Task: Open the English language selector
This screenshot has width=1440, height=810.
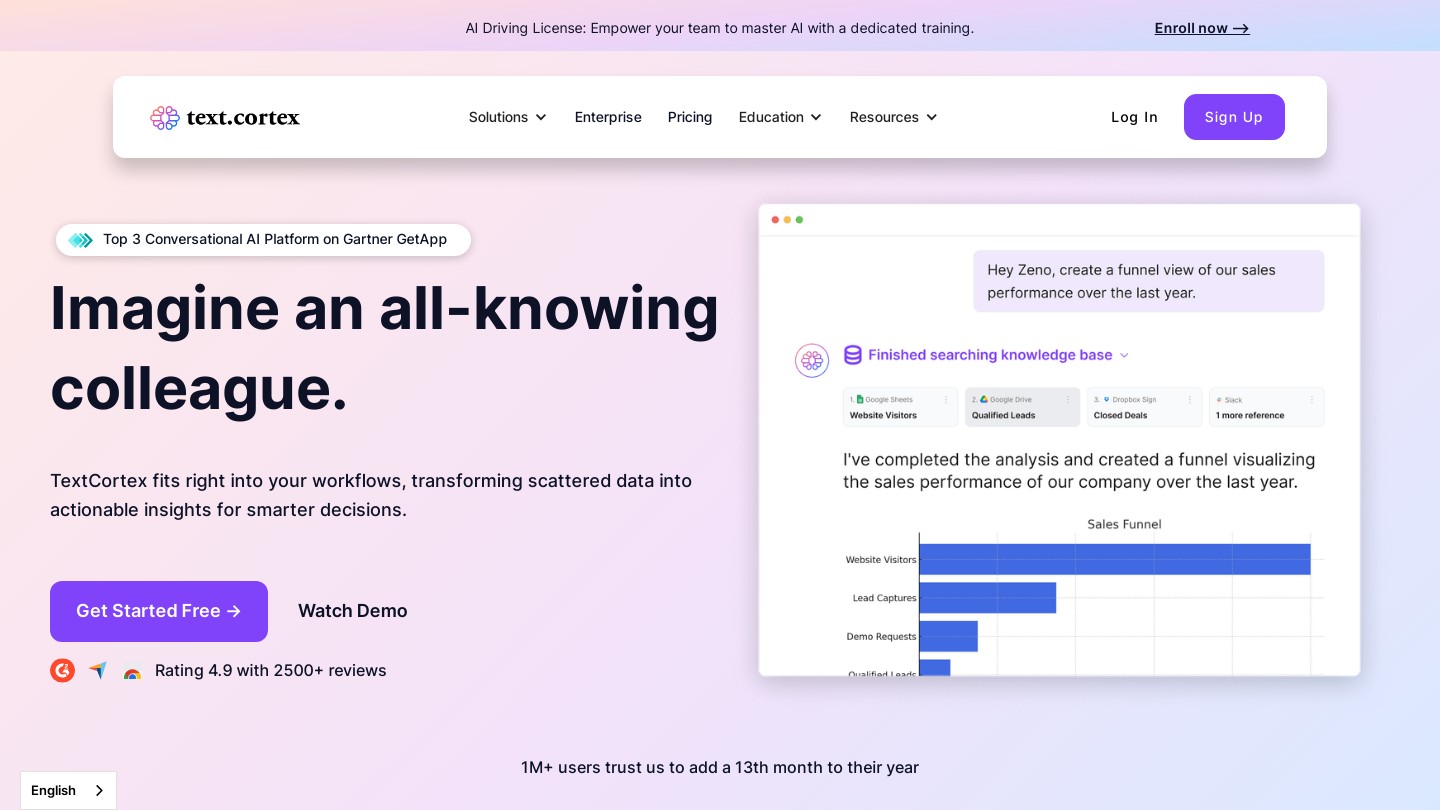Action: point(68,790)
